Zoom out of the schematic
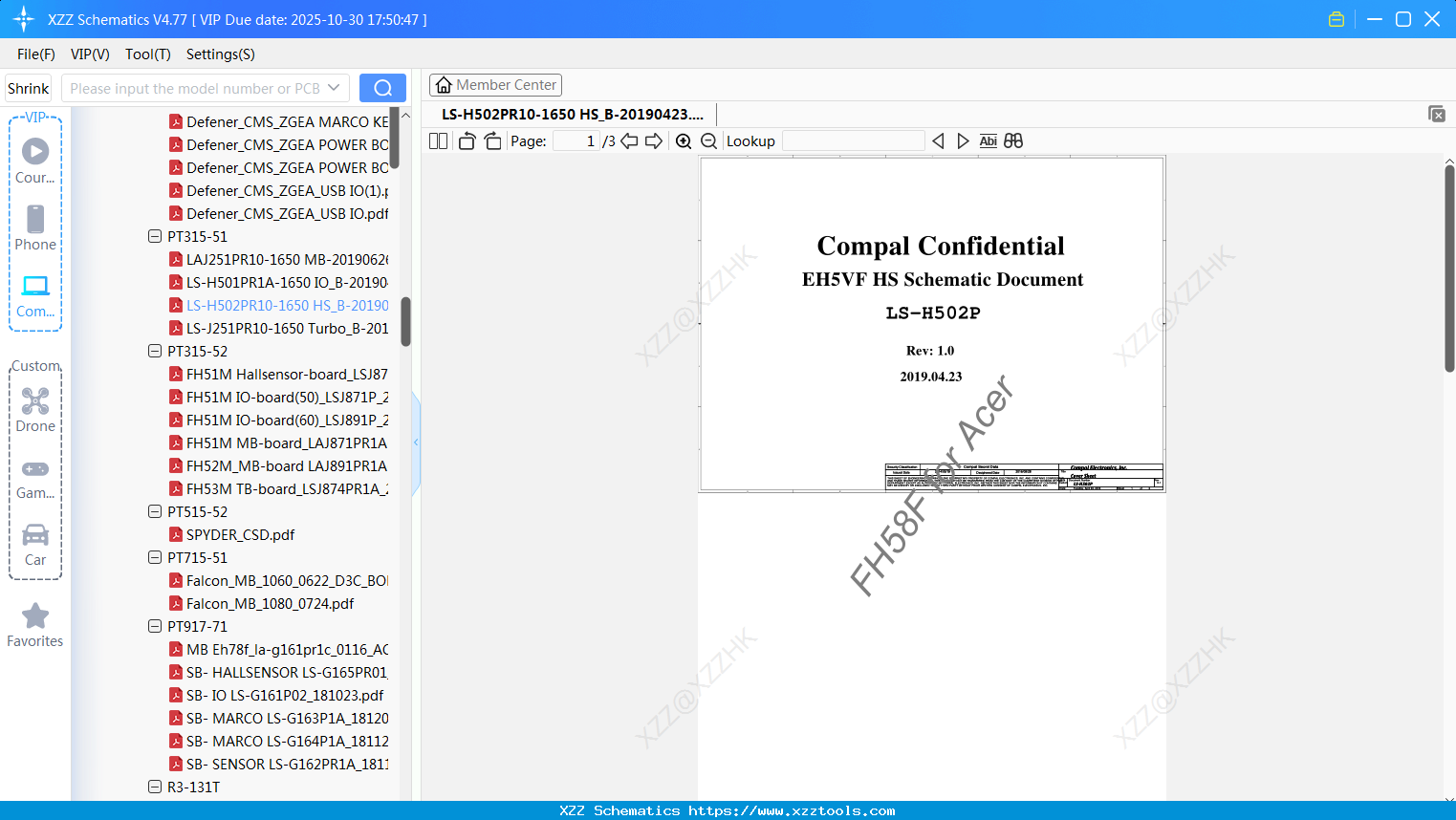 tap(708, 141)
